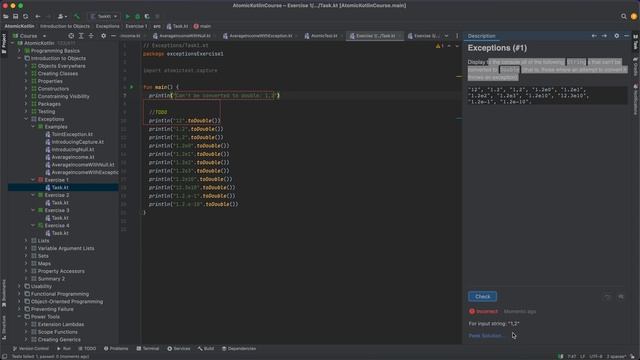Collapse the Exceptions tree node
Screen dimensions: 640x360
click(26, 119)
